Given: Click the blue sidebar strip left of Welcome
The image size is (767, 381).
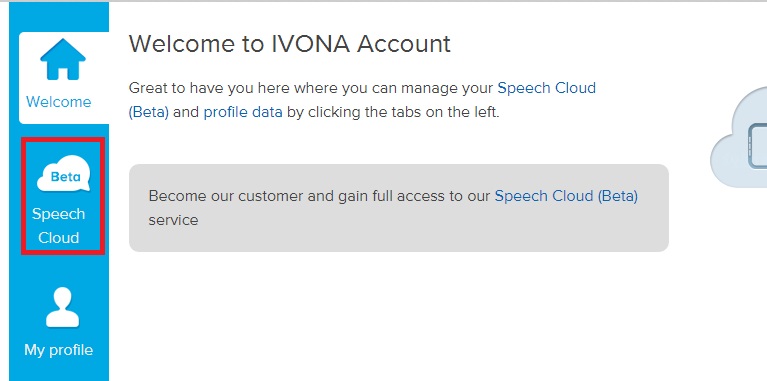Looking at the screenshot, I should [14, 78].
